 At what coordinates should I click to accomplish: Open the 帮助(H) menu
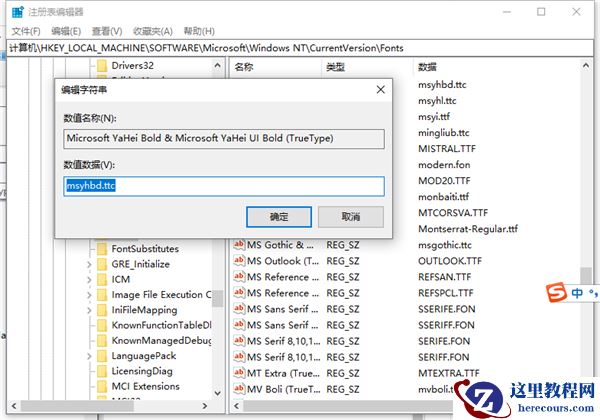coord(199,31)
